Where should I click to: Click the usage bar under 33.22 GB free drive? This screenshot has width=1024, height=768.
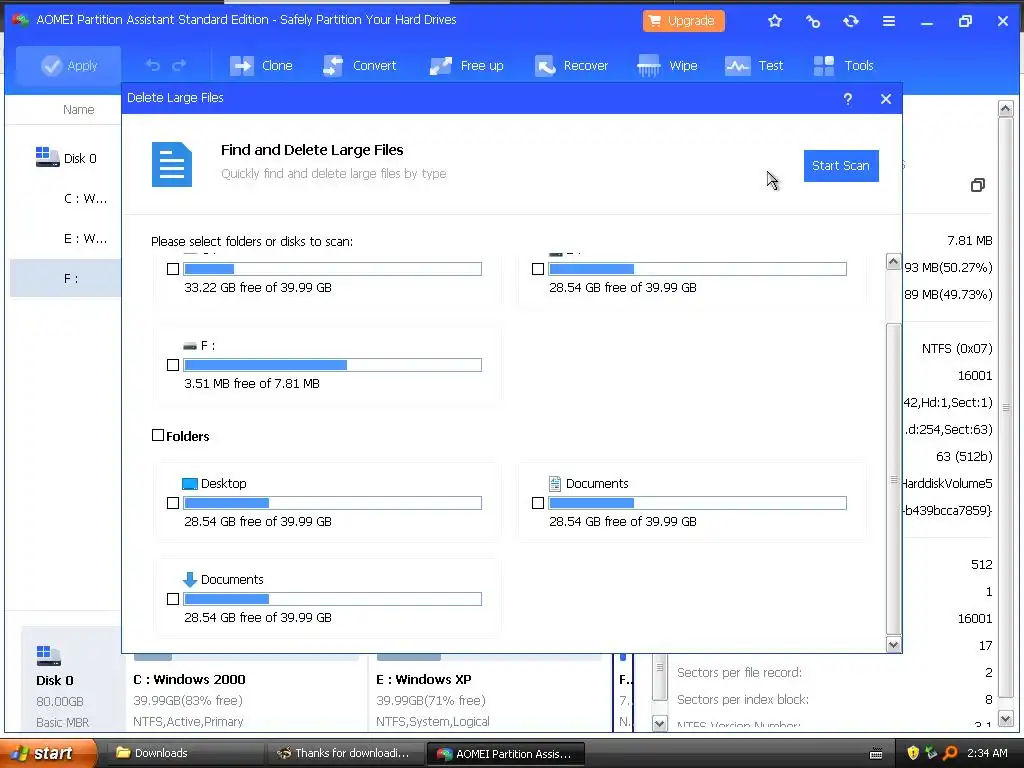click(333, 269)
